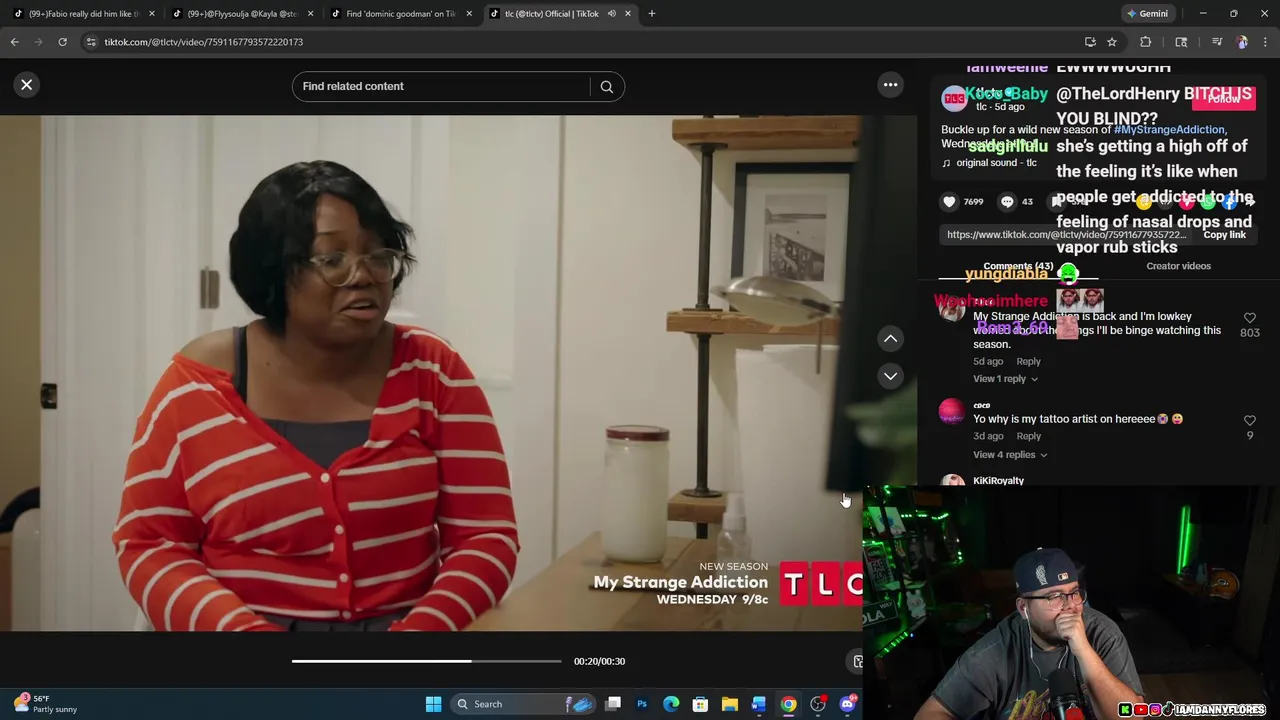1280x720 pixels.
Task: Open Chrome profile avatar
Action: (x=1242, y=42)
